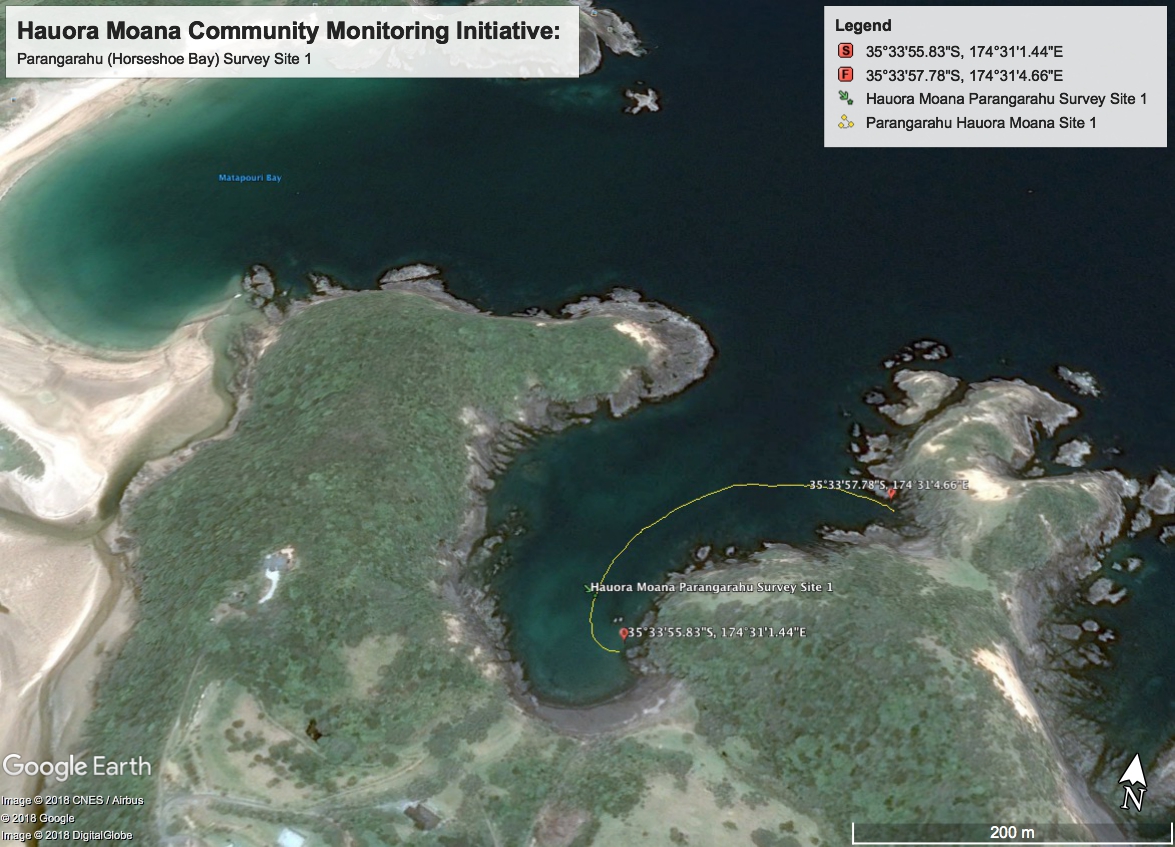Select legend entry 'Hauora Moana Parangarahu Survey Site 1'
Screen dimensions: 1175x847
pyautogui.click(x=1005, y=98)
